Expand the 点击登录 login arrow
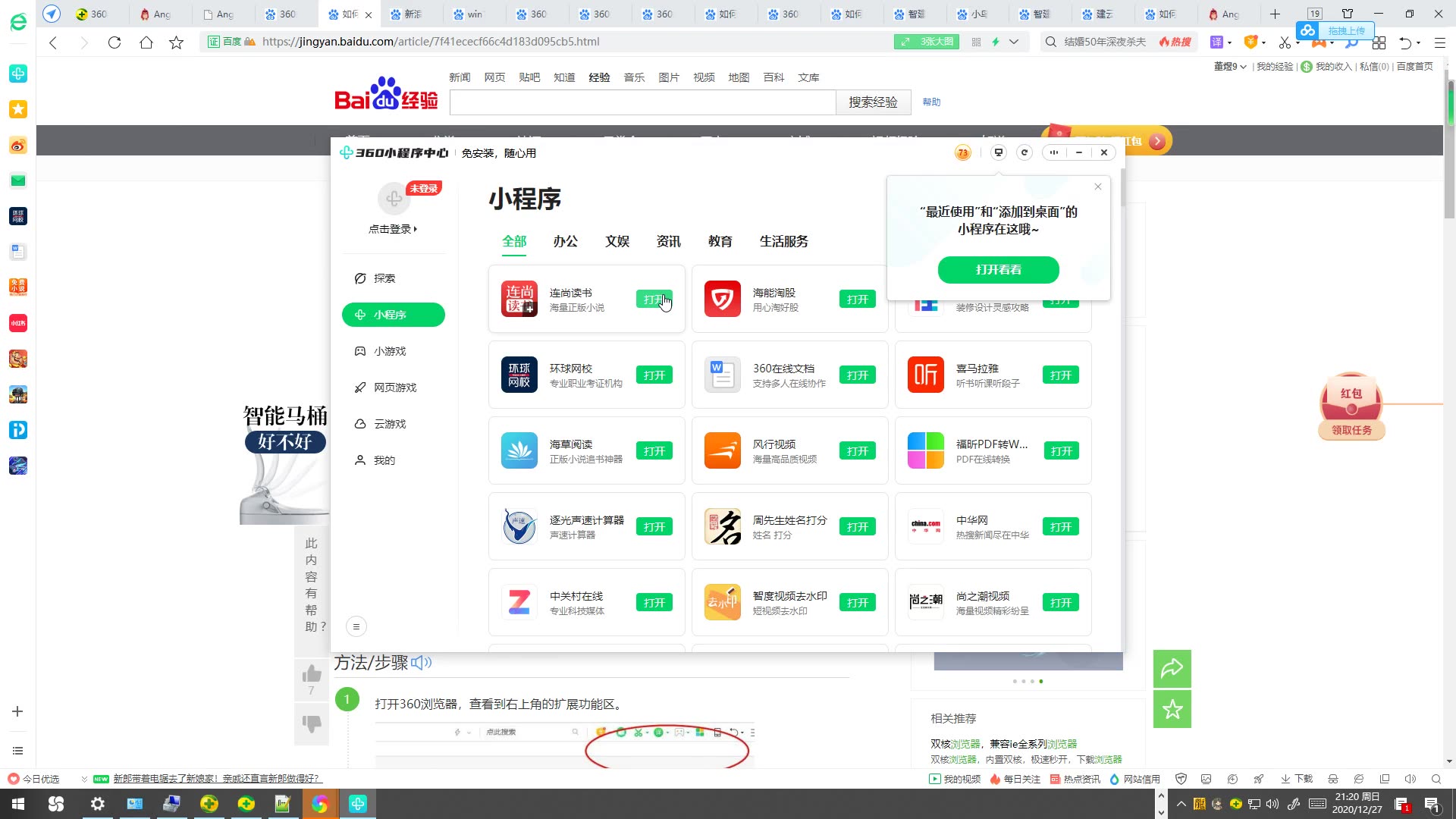1456x819 pixels. coord(416,229)
